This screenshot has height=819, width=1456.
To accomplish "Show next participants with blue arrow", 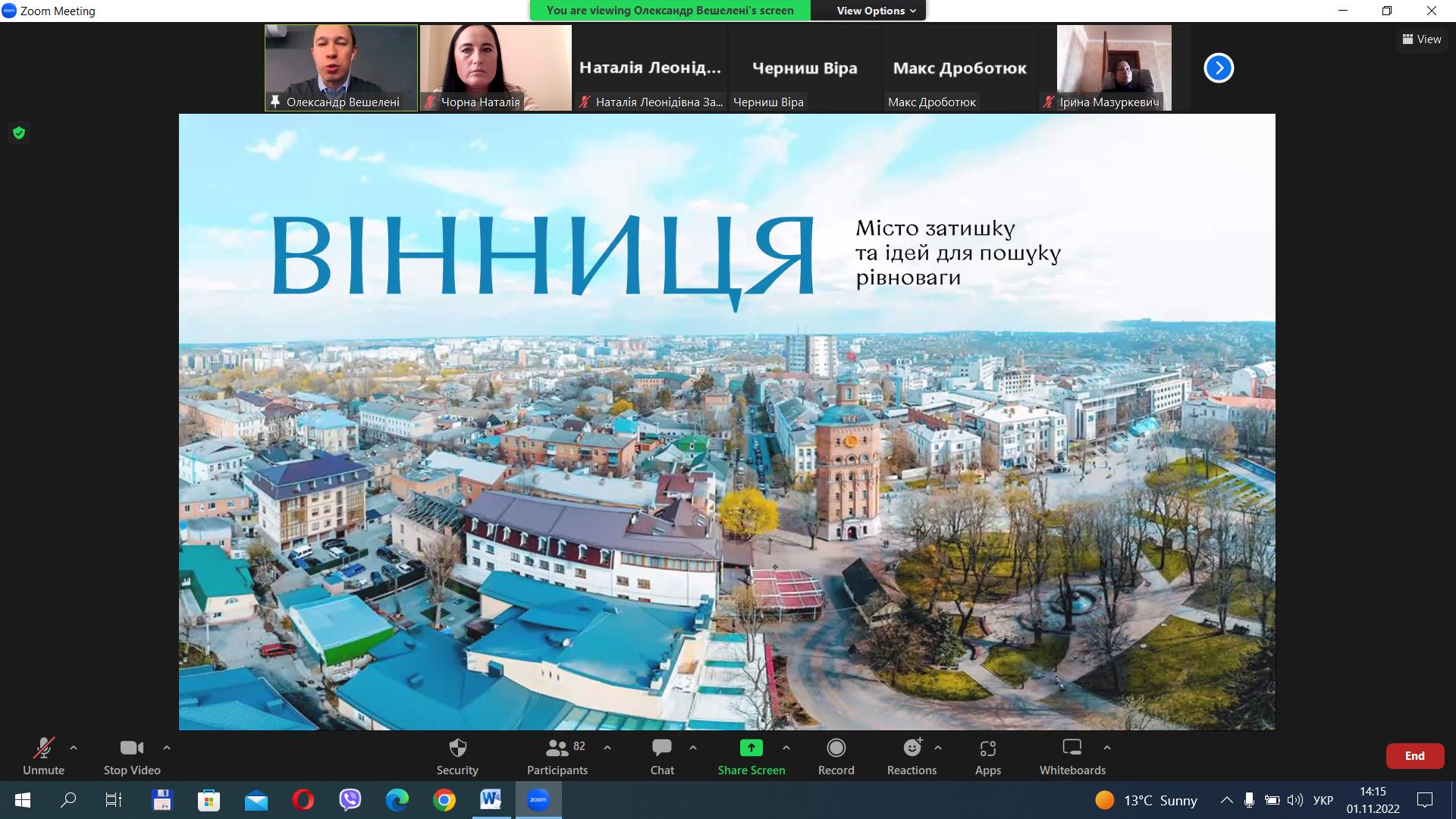I will pos(1219,68).
